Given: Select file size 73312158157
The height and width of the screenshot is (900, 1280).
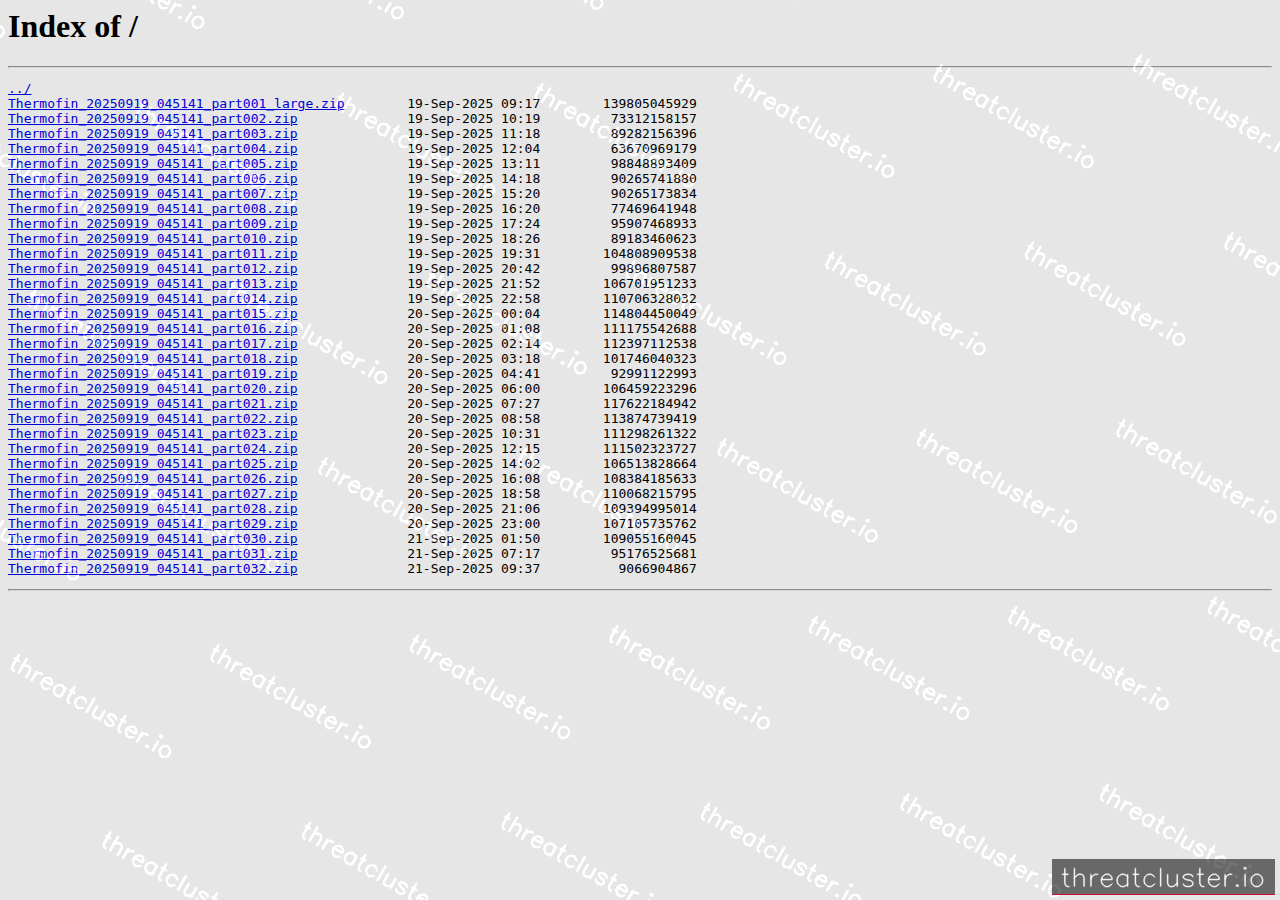Looking at the screenshot, I should pyautogui.click(x=654, y=119).
